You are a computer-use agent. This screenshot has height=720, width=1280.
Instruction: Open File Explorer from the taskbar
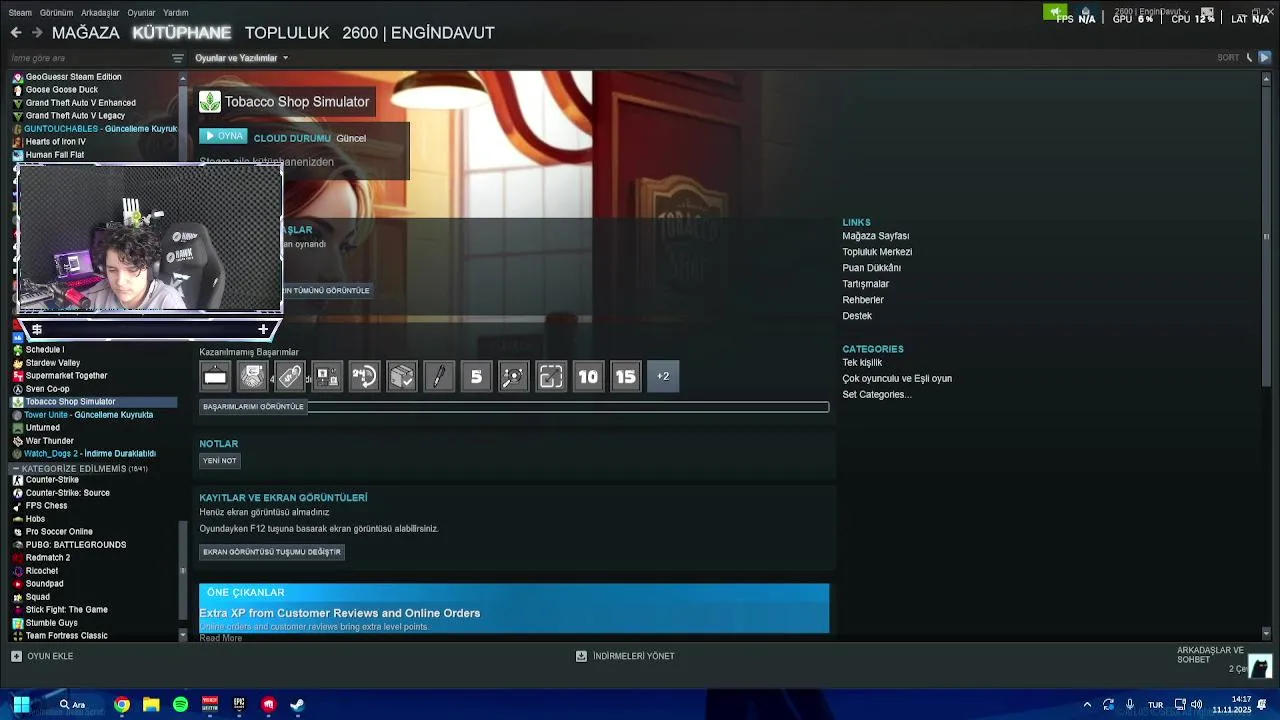click(x=151, y=704)
